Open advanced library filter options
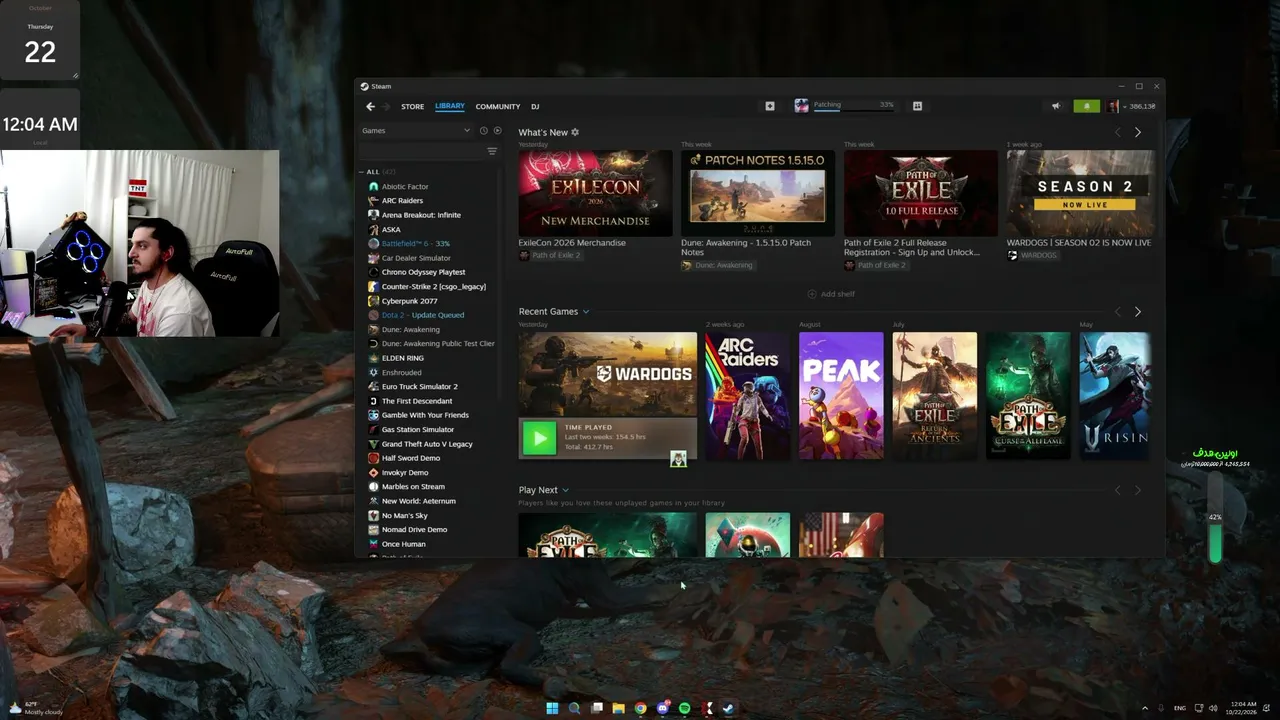The width and height of the screenshot is (1280, 720). 492,151
